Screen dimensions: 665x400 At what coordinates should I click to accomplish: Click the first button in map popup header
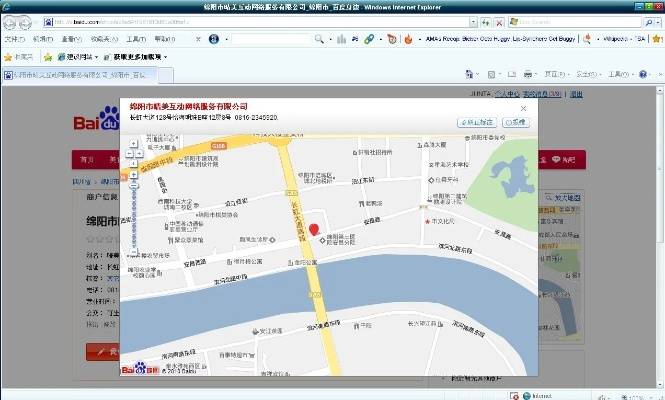477,121
